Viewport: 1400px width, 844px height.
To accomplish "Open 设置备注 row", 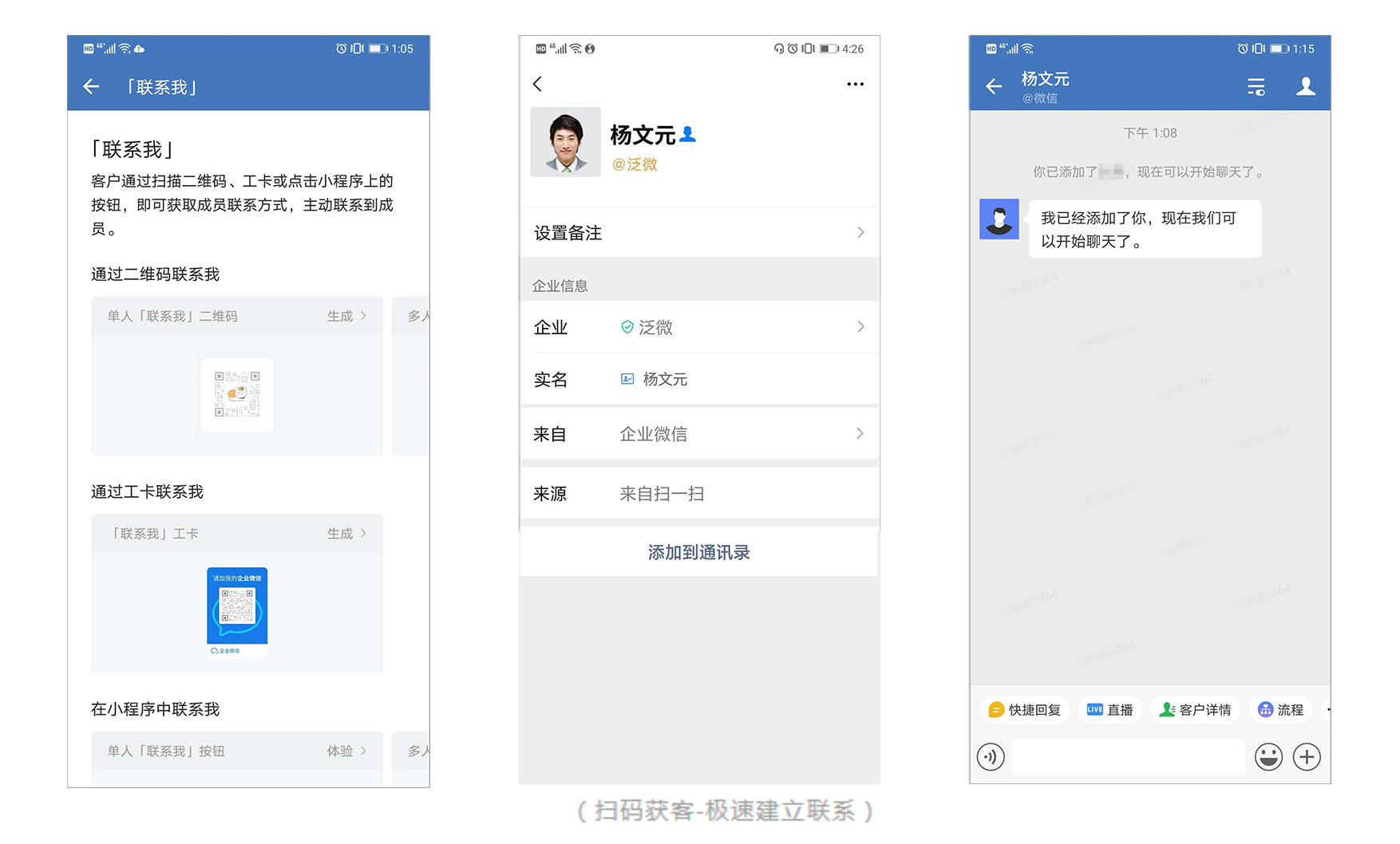I will [698, 233].
